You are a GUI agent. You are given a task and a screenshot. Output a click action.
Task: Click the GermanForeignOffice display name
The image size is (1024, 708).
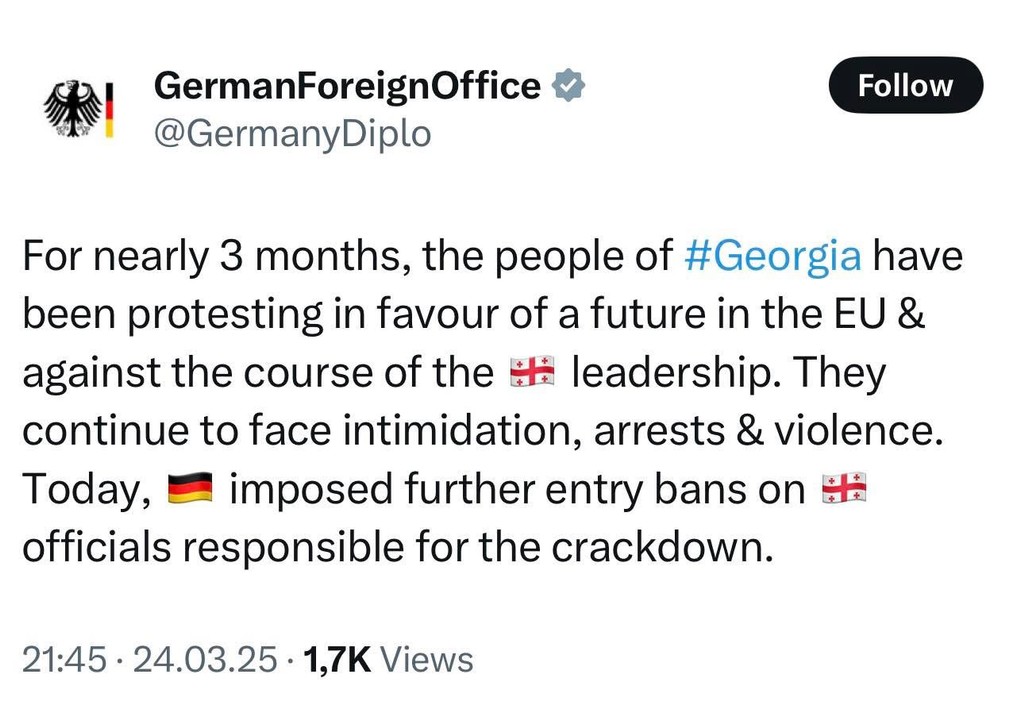(x=347, y=87)
